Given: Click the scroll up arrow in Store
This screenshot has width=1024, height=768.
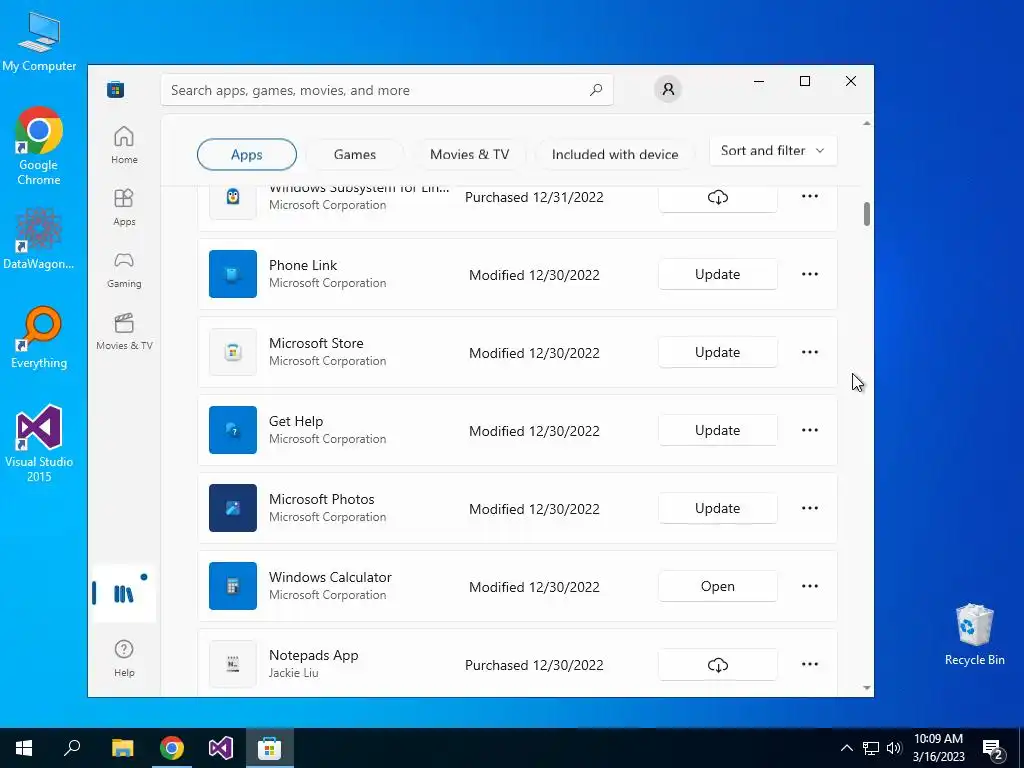Looking at the screenshot, I should coord(867,123).
